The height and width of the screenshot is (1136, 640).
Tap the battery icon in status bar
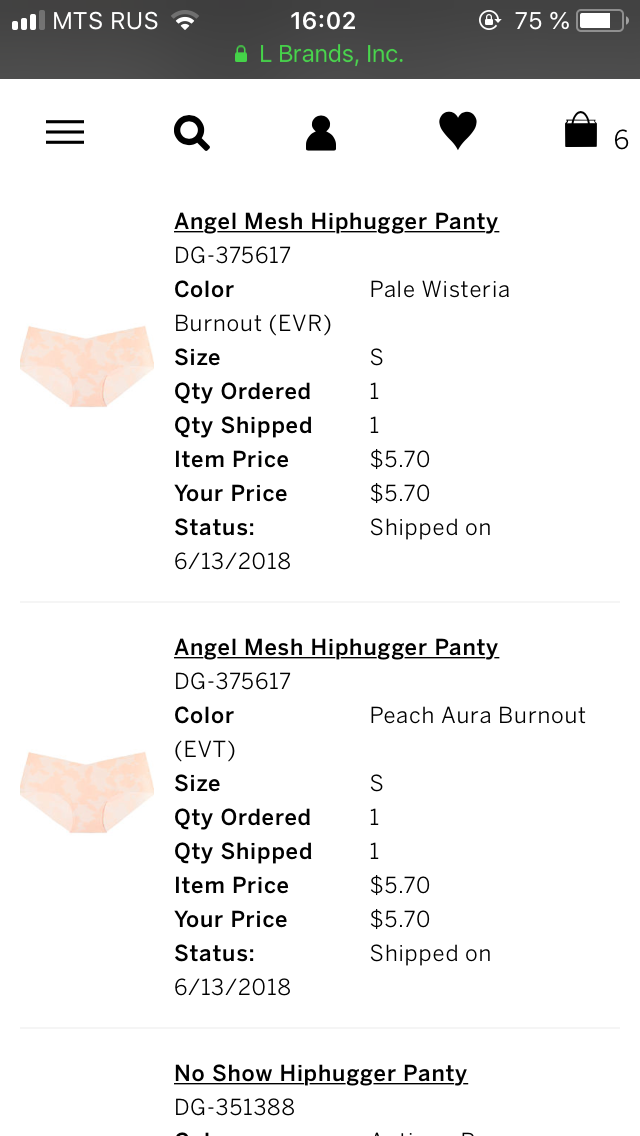pos(602,20)
